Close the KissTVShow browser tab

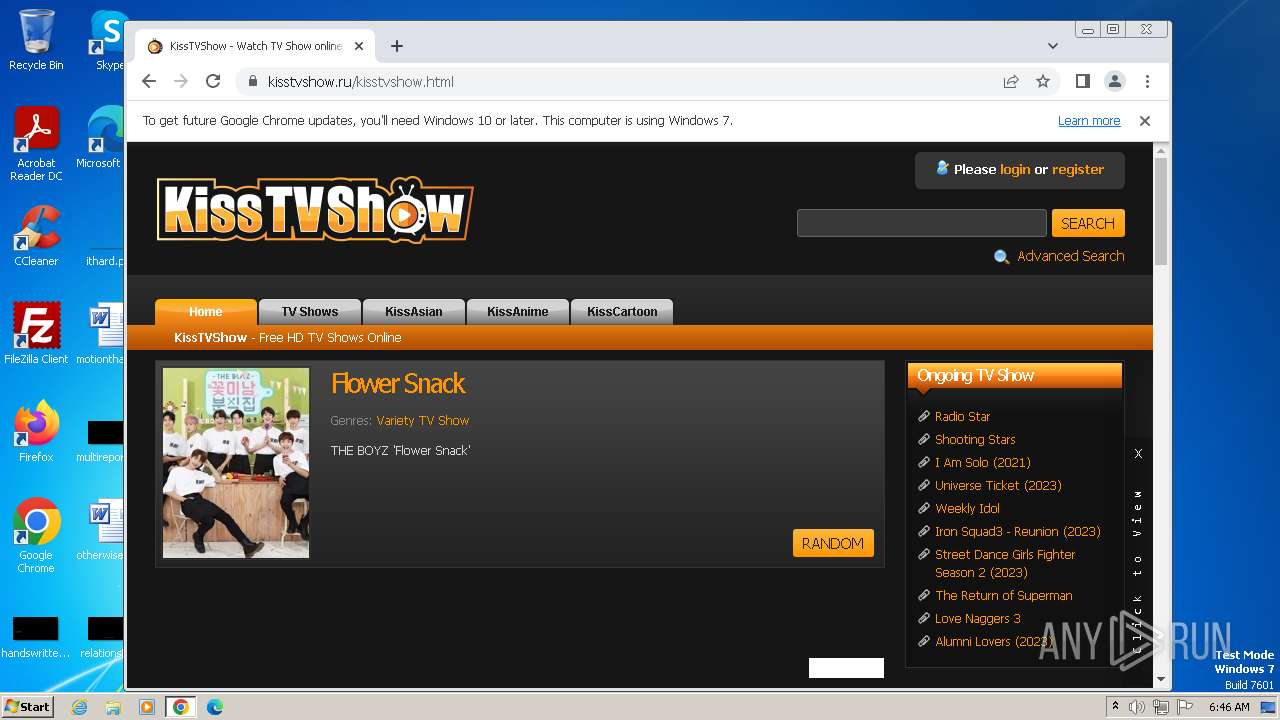(359, 46)
